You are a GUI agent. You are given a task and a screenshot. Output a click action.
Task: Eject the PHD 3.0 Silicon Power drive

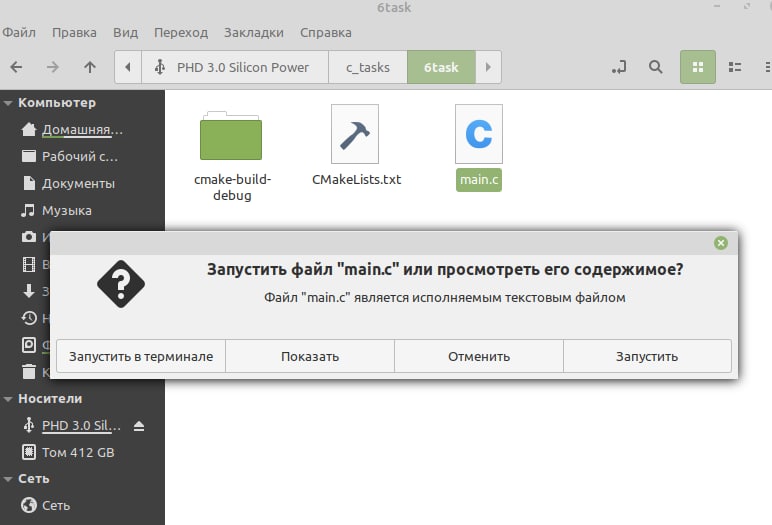(x=139, y=426)
